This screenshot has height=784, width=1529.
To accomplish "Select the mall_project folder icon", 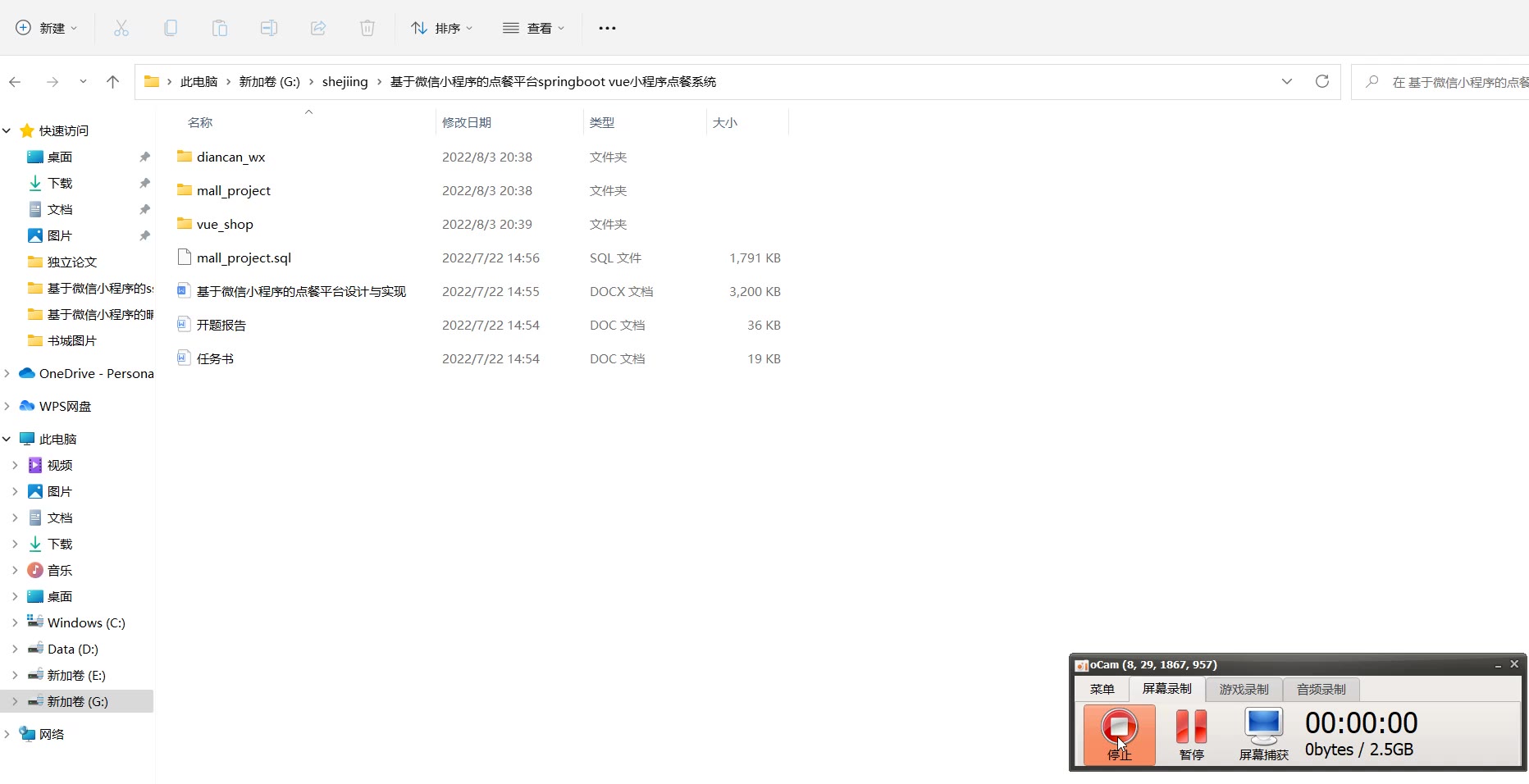I will click(185, 189).
